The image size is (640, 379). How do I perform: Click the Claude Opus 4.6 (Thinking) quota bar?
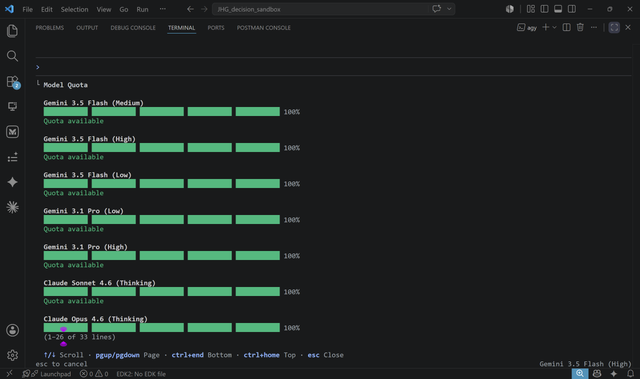pyautogui.click(x=162, y=328)
